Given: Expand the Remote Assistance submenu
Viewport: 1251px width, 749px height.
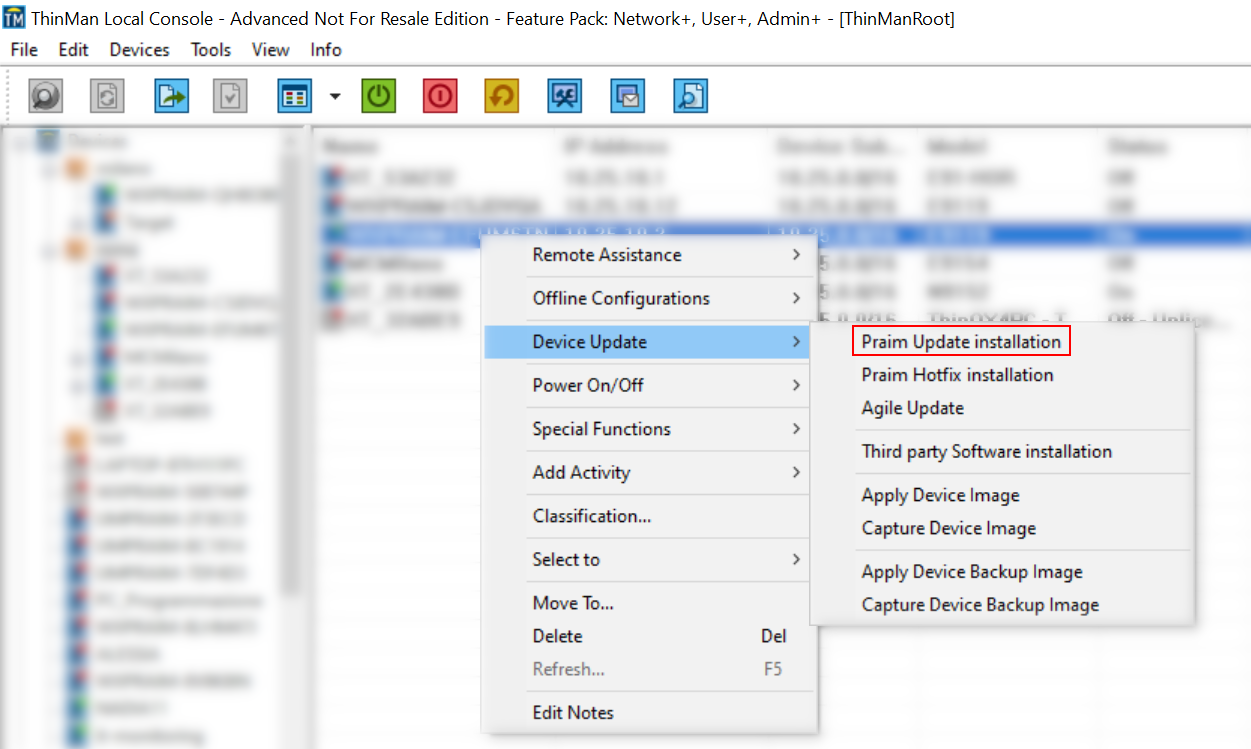Looking at the screenshot, I should tap(647, 255).
